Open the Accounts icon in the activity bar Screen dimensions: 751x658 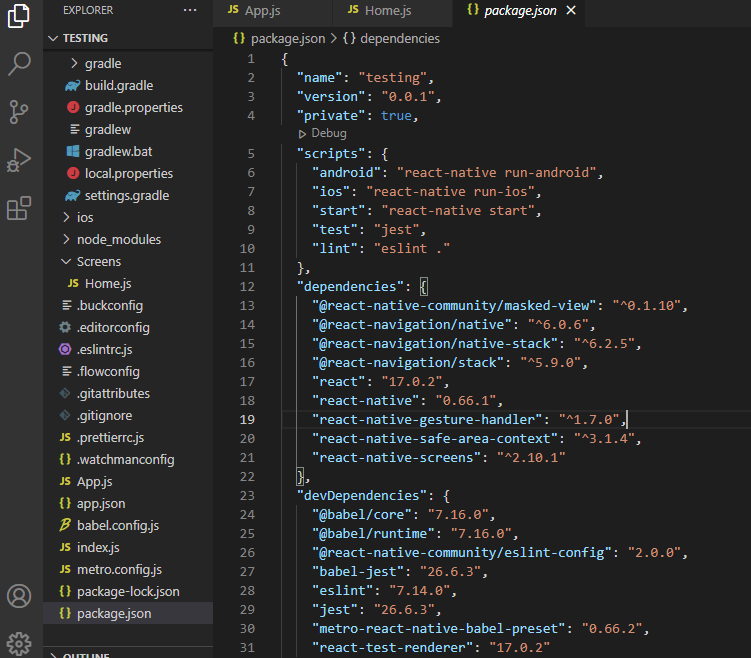[x=19, y=596]
